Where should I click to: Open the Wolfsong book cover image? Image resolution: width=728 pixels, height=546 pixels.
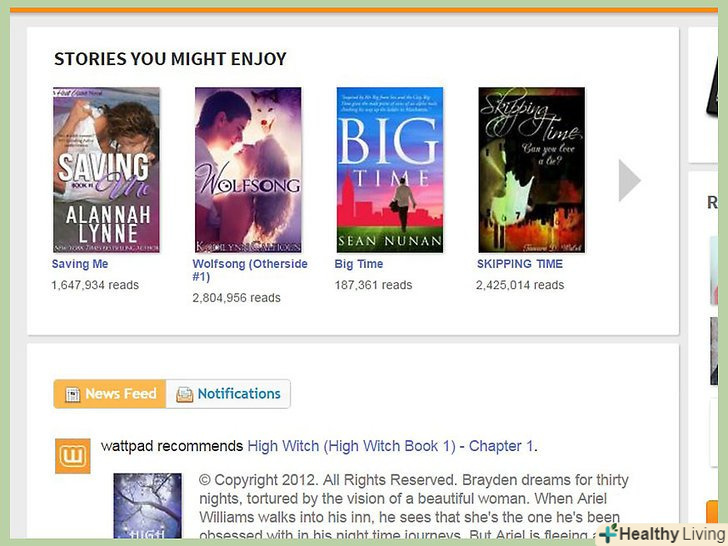[248, 170]
